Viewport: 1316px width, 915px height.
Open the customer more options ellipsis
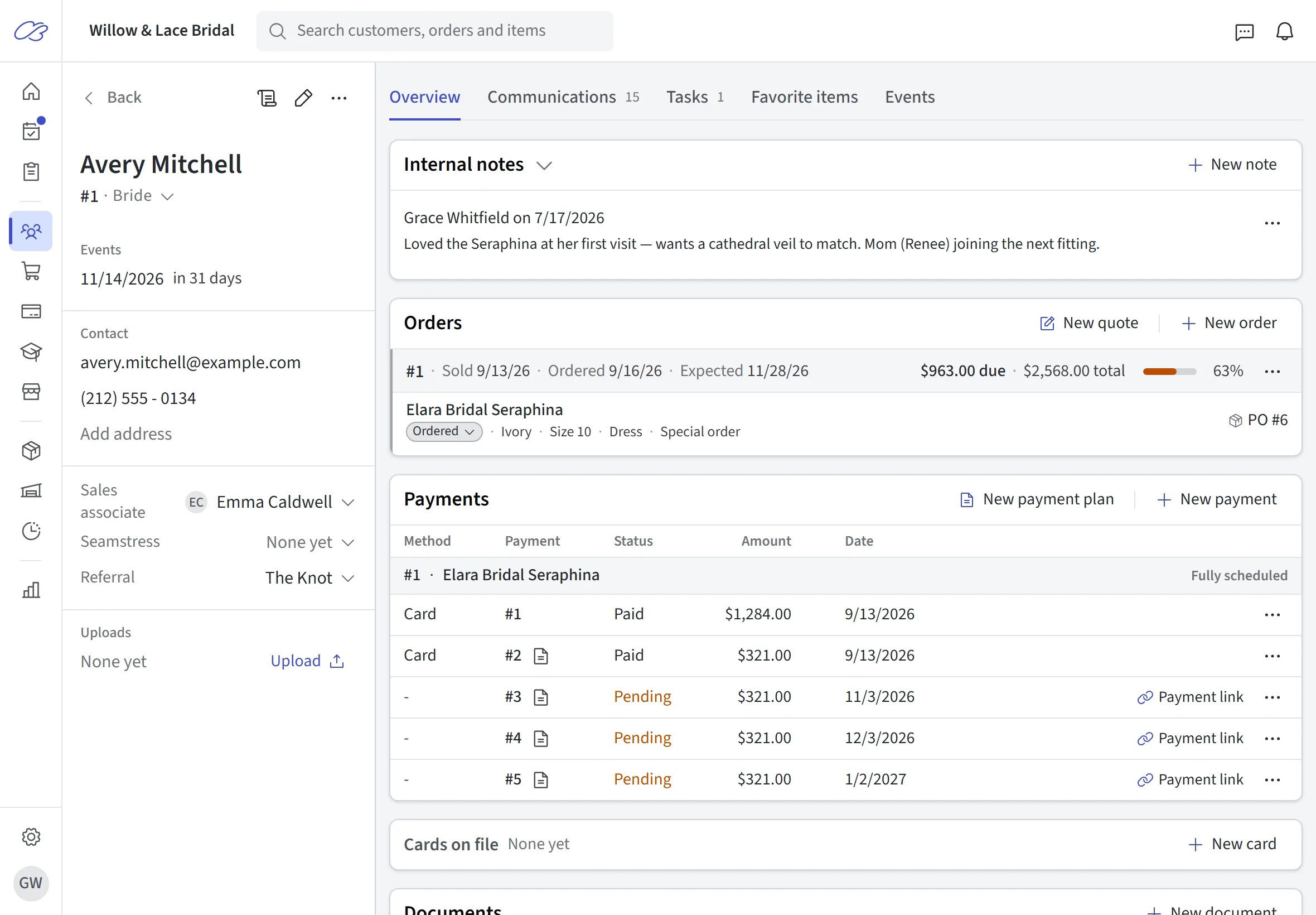[339, 98]
